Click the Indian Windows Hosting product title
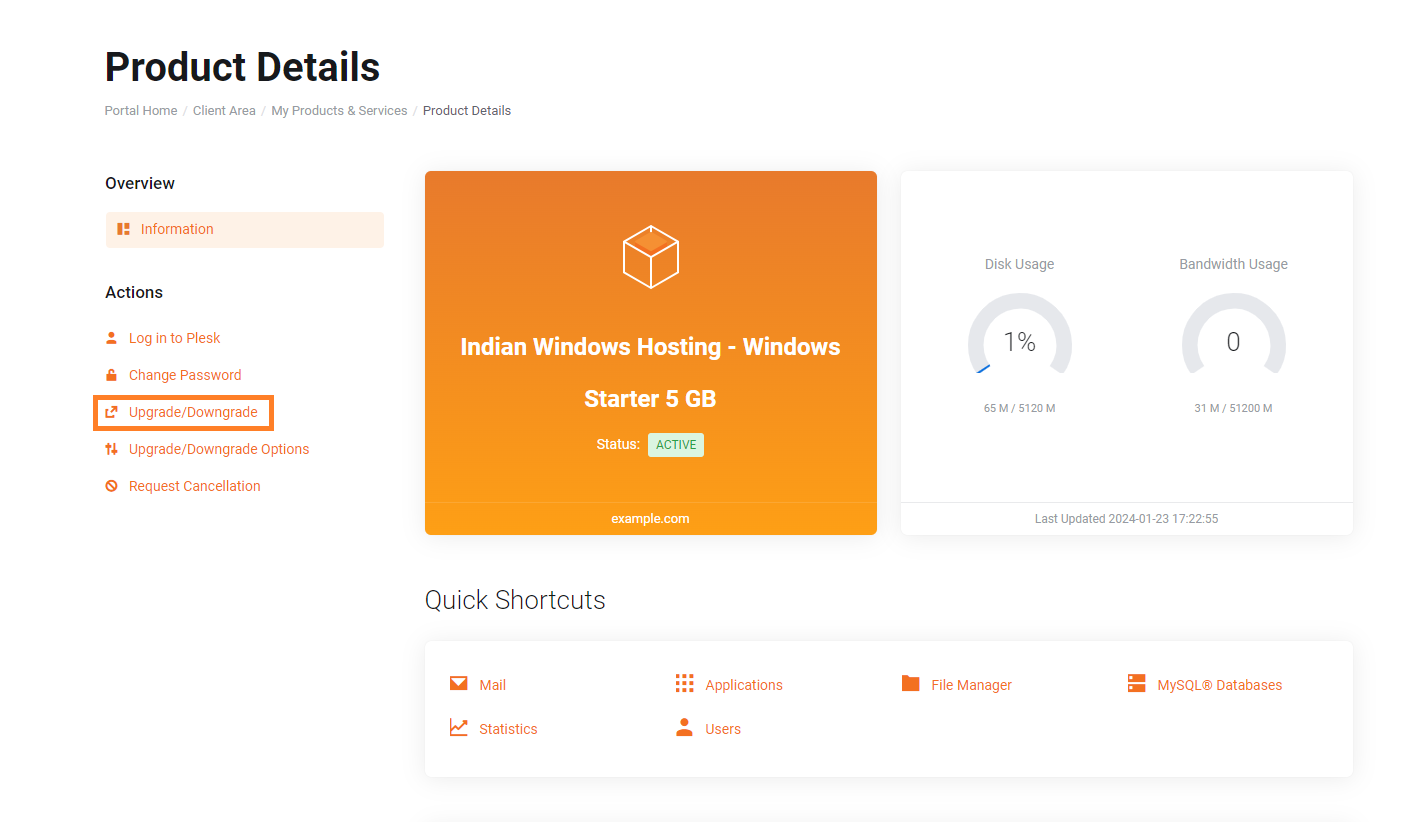1426x822 pixels. pyautogui.click(x=650, y=373)
